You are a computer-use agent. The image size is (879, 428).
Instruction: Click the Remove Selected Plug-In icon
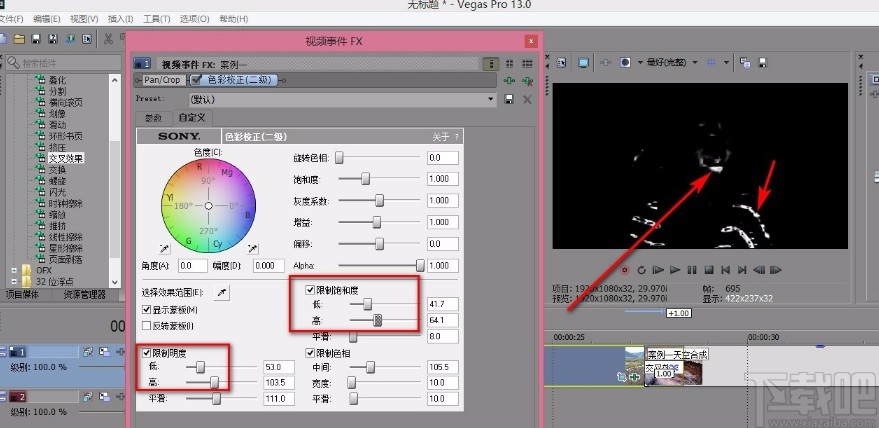point(527,81)
